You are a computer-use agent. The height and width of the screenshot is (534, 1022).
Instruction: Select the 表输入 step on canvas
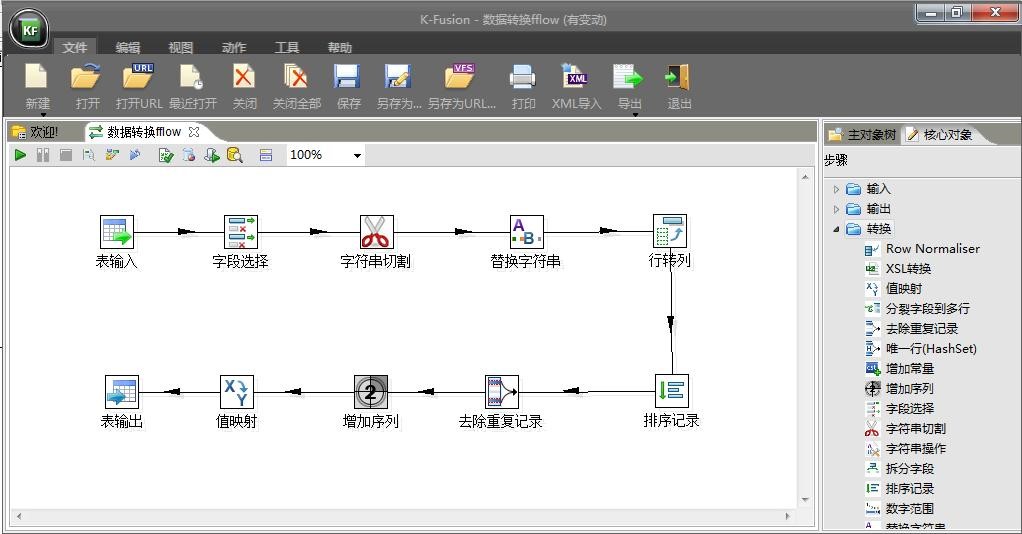coord(117,232)
